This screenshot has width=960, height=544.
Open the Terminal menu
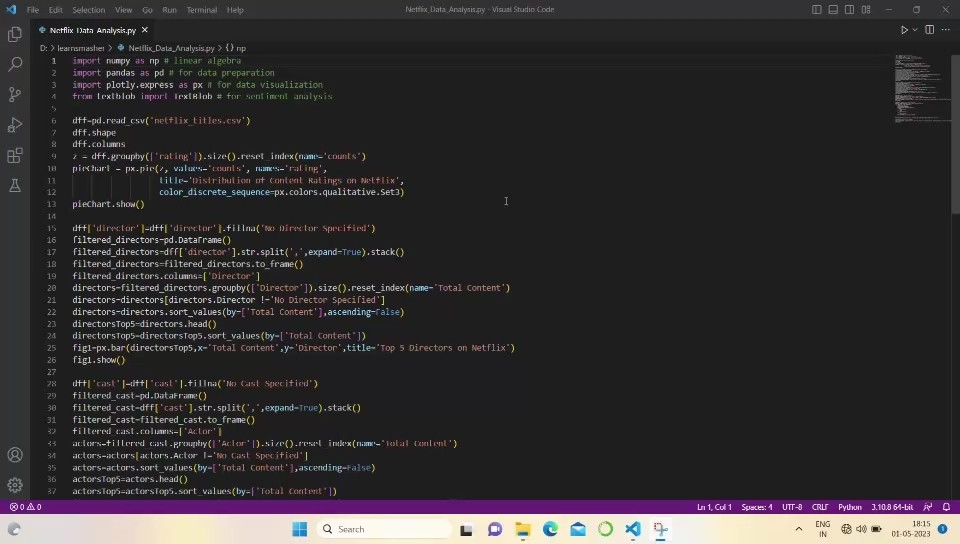click(x=202, y=10)
